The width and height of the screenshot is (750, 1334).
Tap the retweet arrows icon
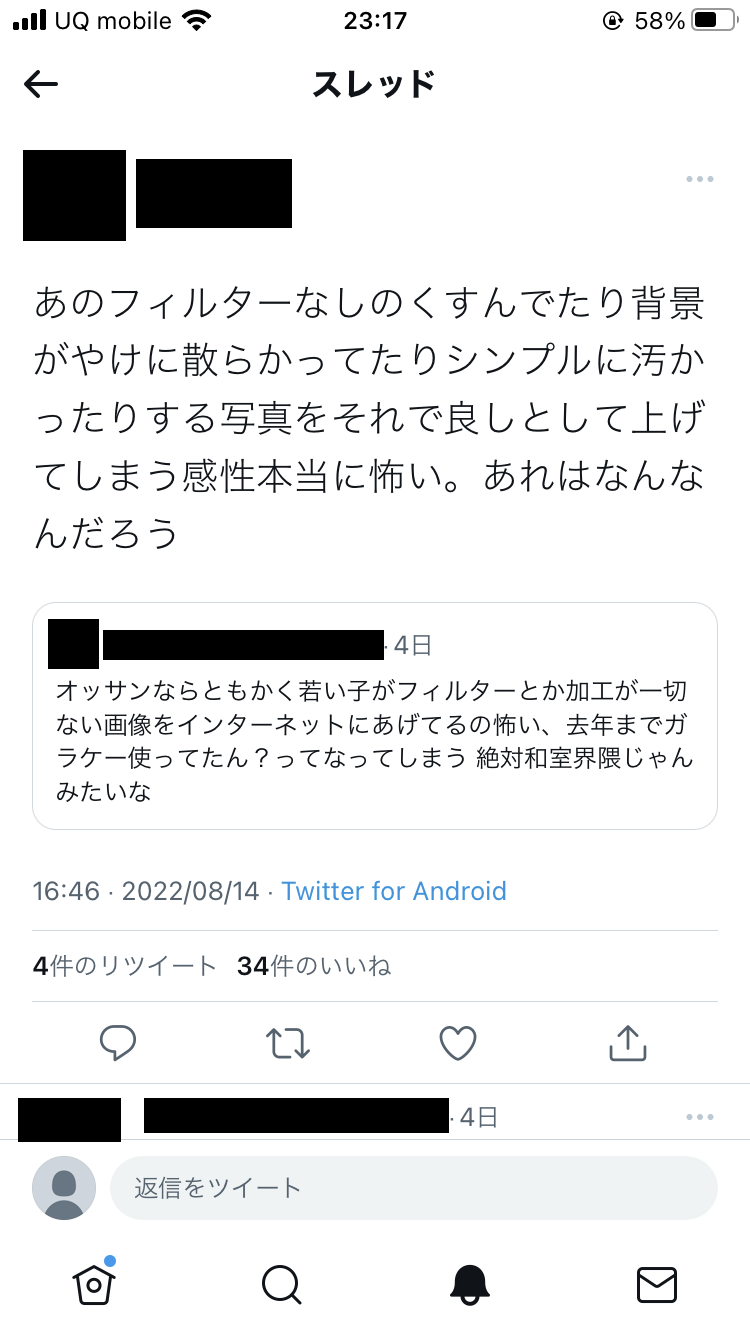click(288, 1043)
